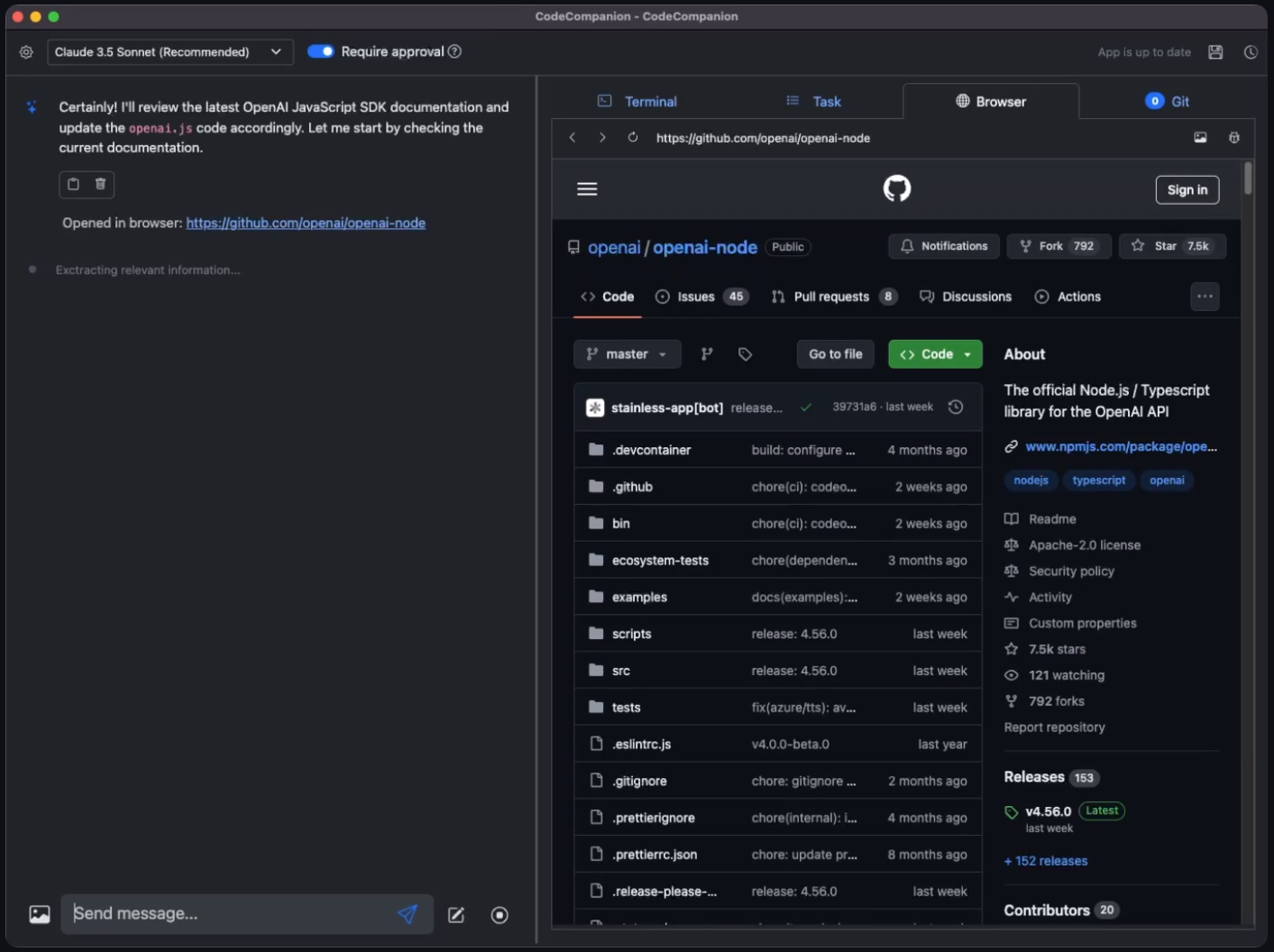Reload the browser page

point(633,137)
